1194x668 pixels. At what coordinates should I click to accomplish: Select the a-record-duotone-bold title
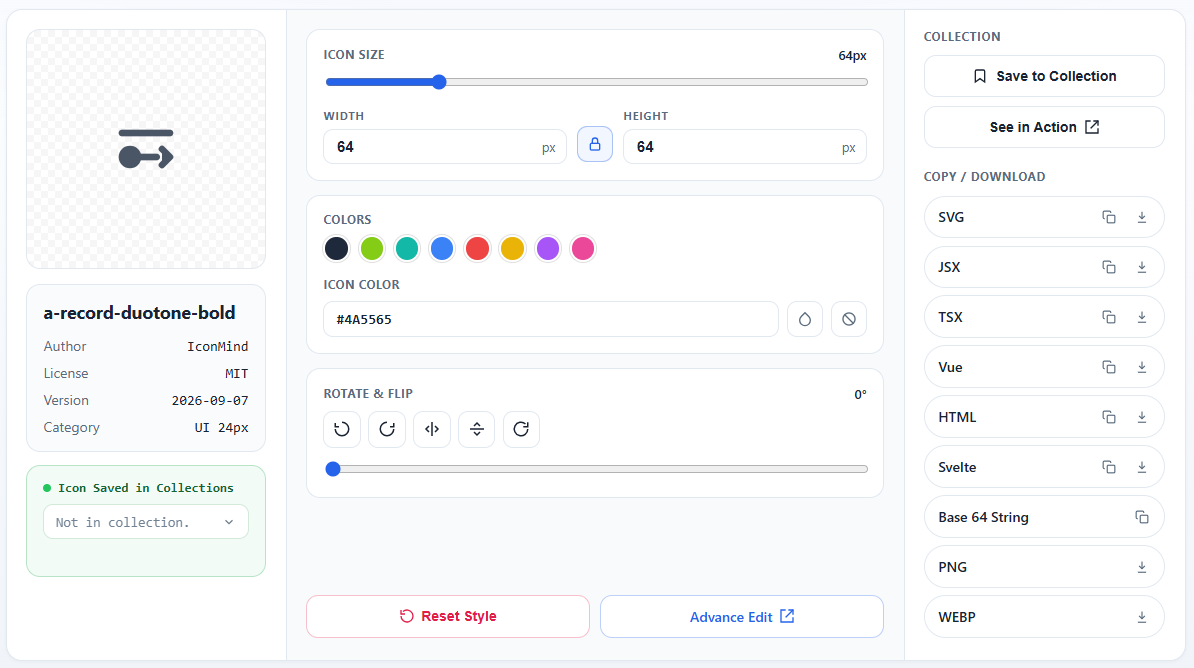(139, 313)
